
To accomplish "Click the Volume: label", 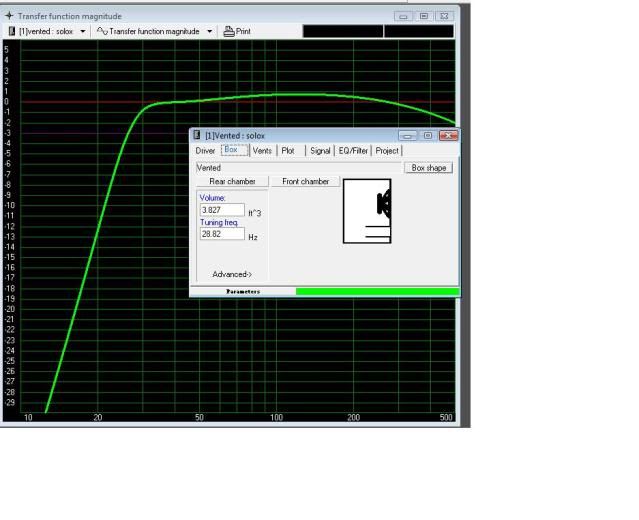I will [x=212, y=198].
